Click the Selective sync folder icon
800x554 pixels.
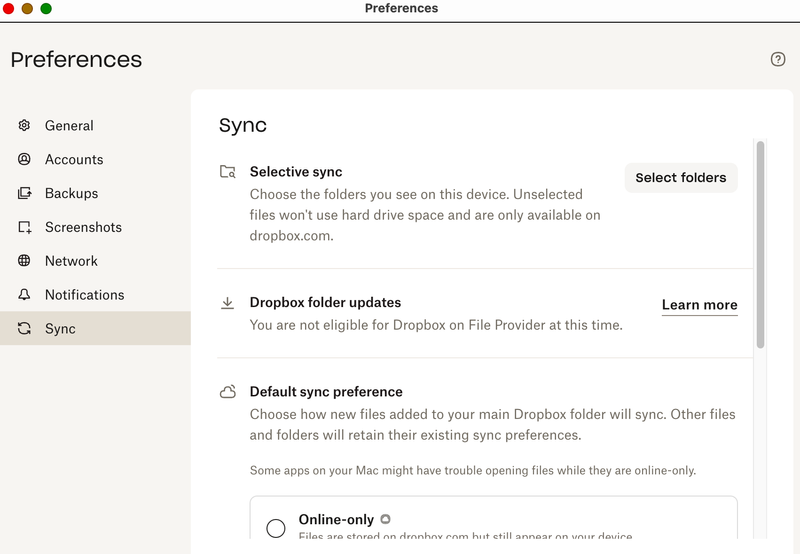(x=228, y=172)
